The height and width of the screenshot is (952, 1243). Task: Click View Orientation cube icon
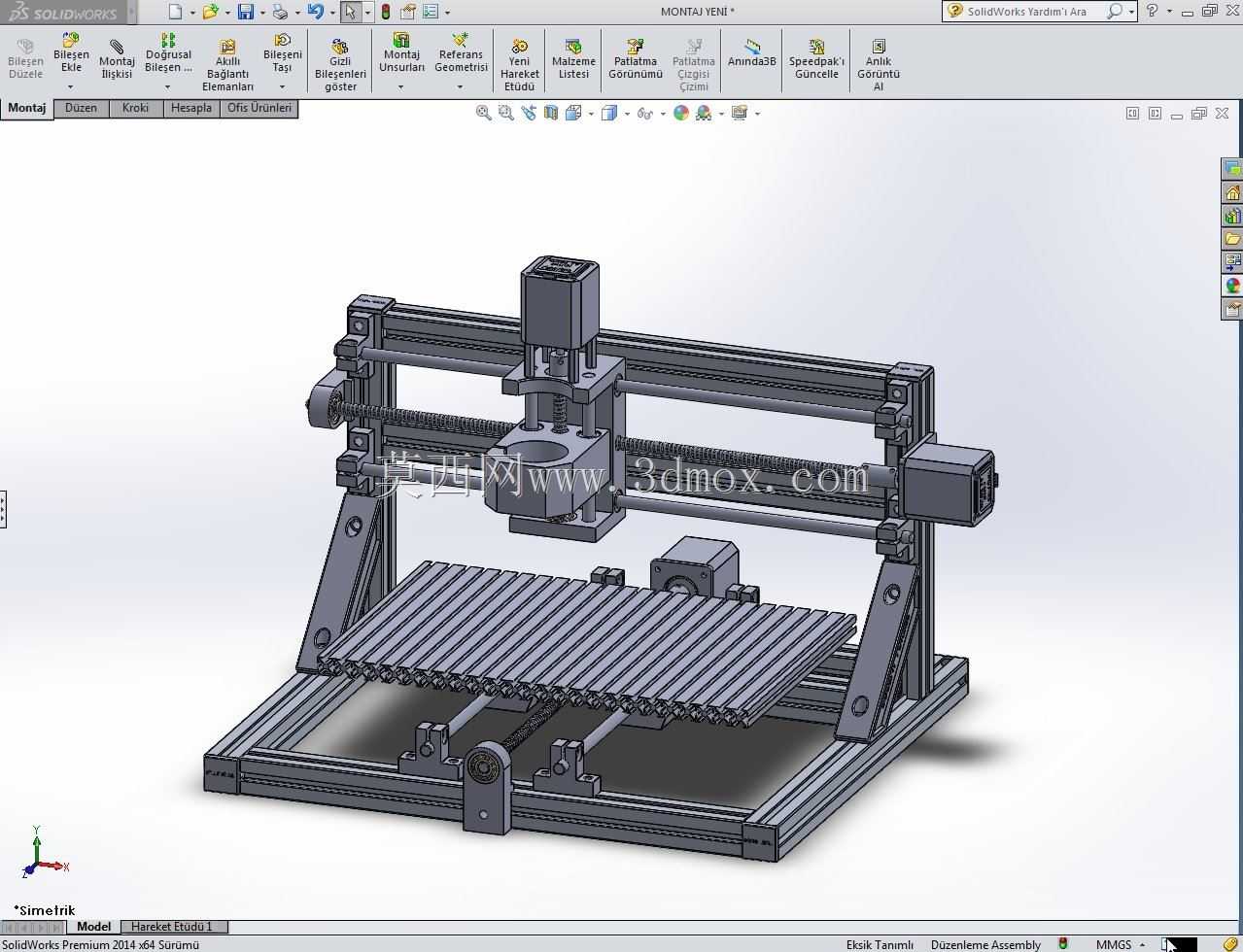(573, 113)
